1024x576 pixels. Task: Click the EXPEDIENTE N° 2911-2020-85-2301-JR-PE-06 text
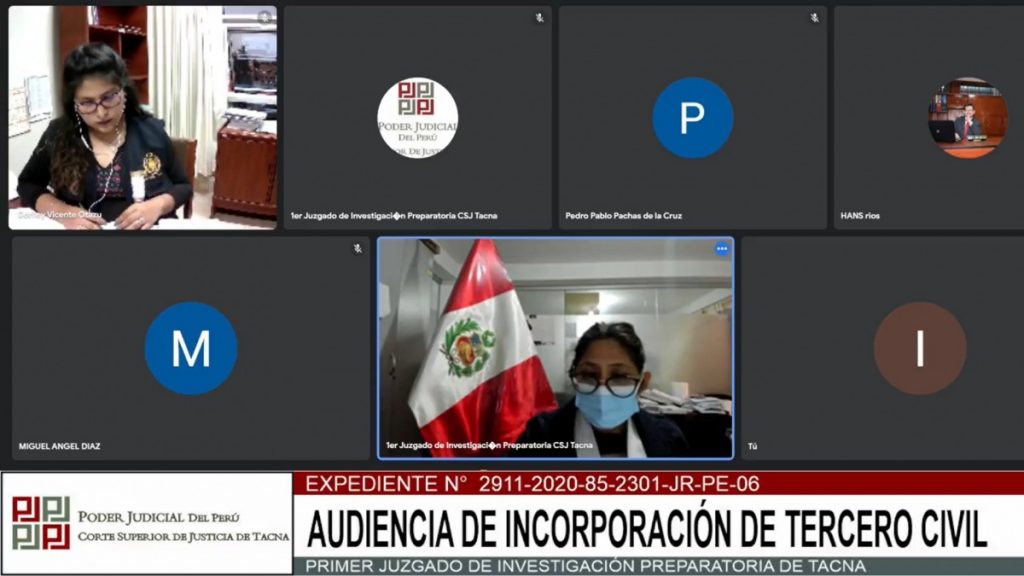click(532, 484)
